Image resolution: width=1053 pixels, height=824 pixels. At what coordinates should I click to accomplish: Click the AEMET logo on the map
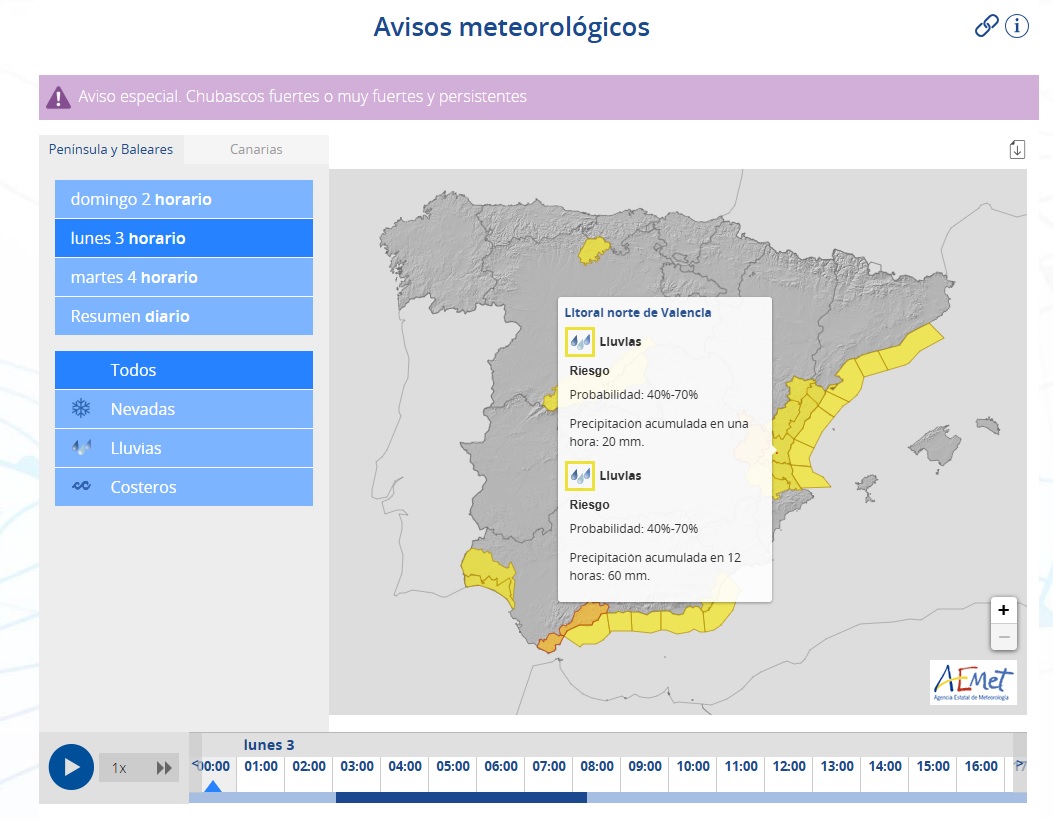(975, 682)
